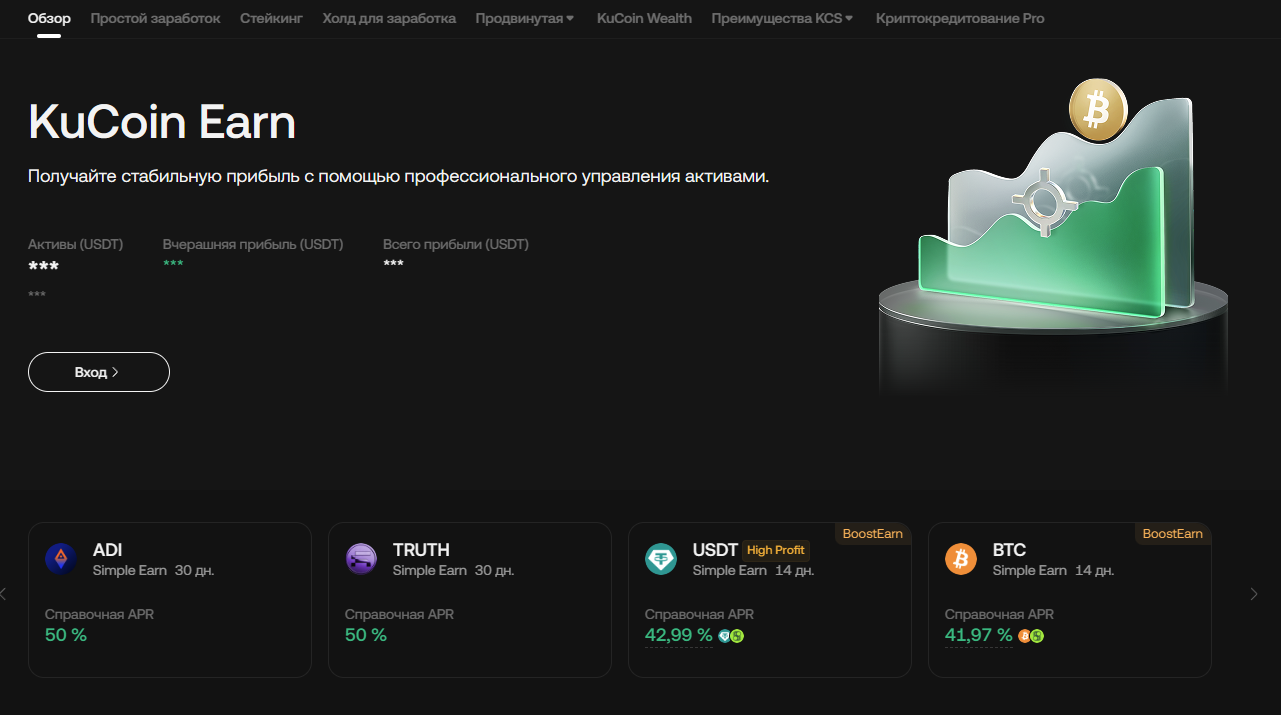Viewport: 1281px width, 715px height.
Task: Click the Вчерашняя прибыль (USDT) label
Action: click(x=253, y=244)
